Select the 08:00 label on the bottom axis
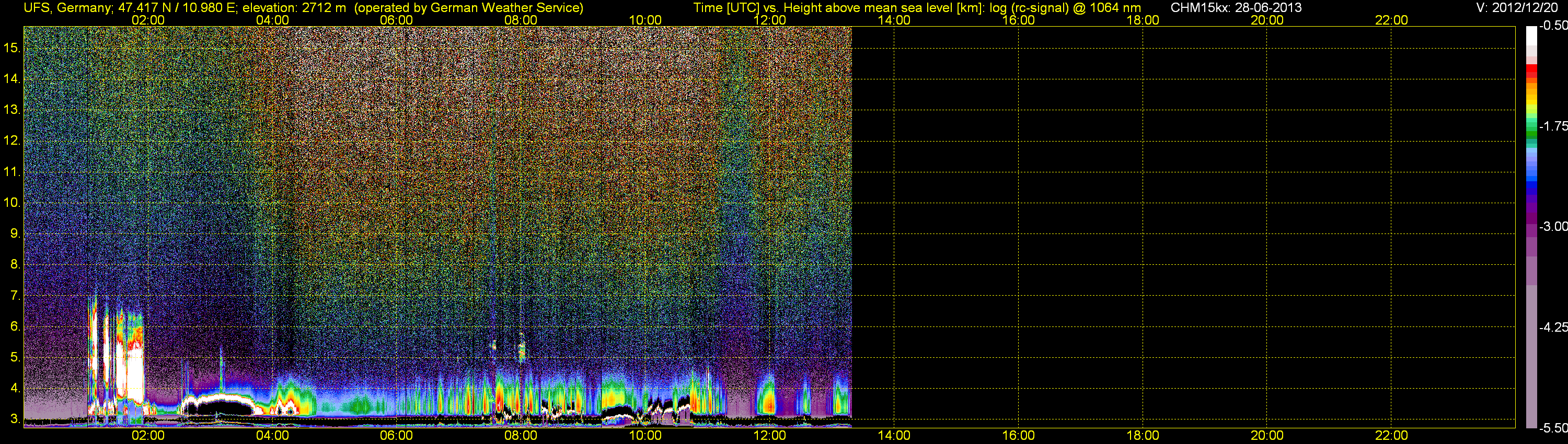This screenshot has height=444, width=1568. tap(521, 436)
